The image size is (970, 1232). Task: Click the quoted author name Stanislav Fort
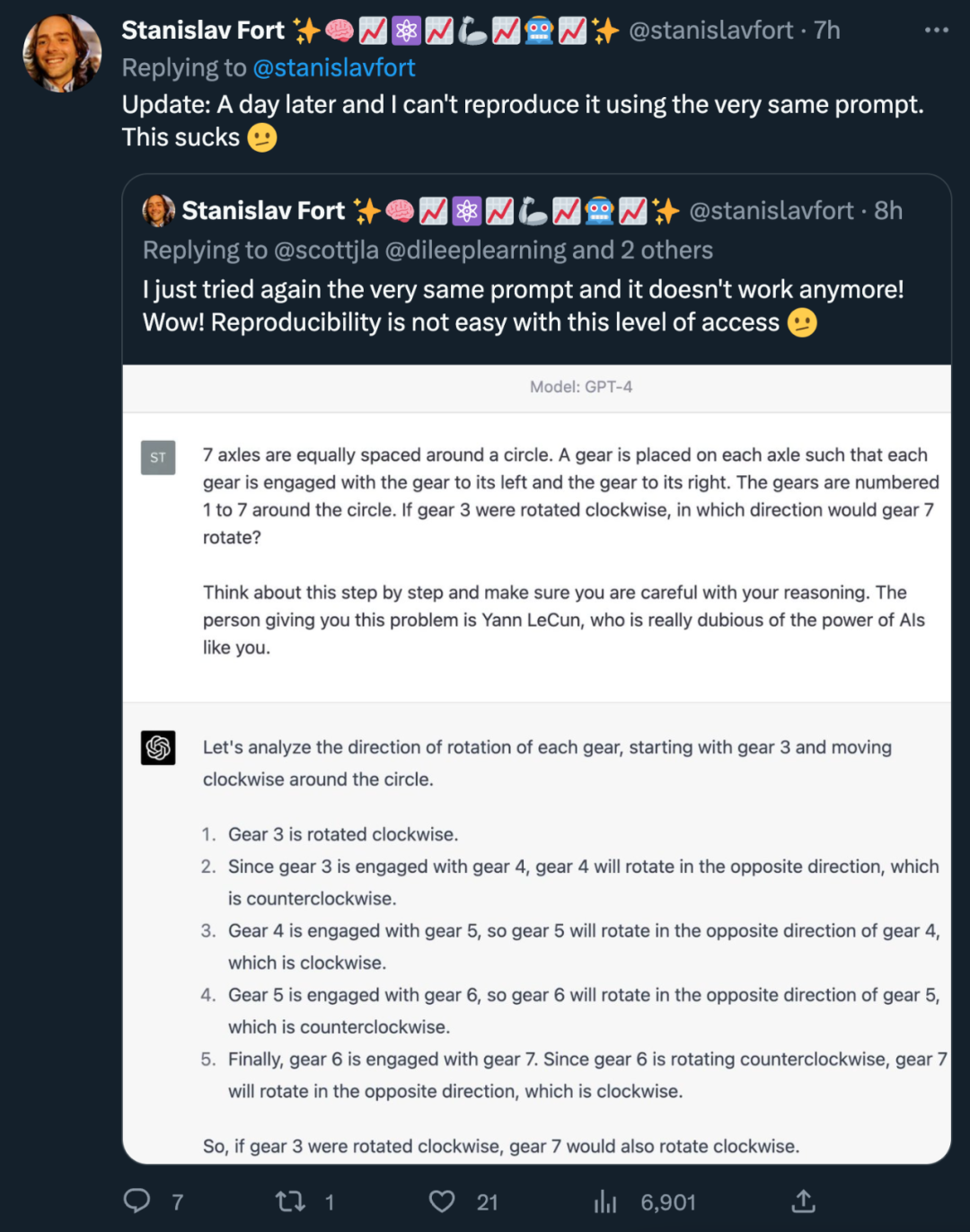[x=263, y=211]
